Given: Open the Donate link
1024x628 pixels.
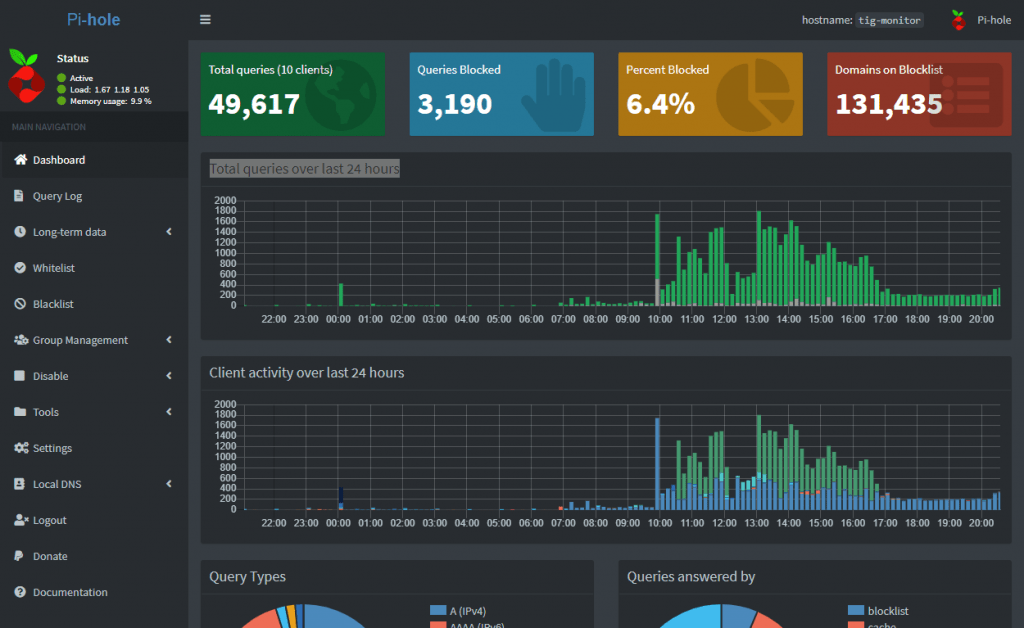Looking at the screenshot, I should 94,556.
